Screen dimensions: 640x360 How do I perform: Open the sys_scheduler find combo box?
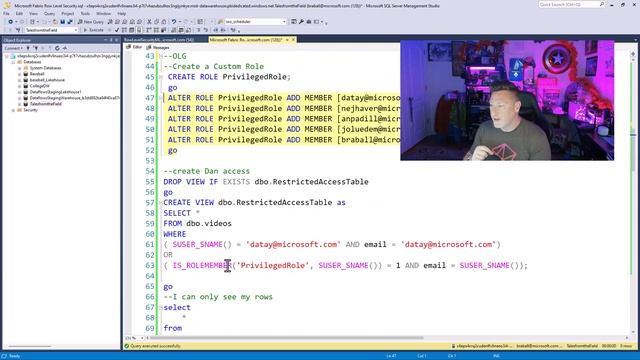click(255, 22)
